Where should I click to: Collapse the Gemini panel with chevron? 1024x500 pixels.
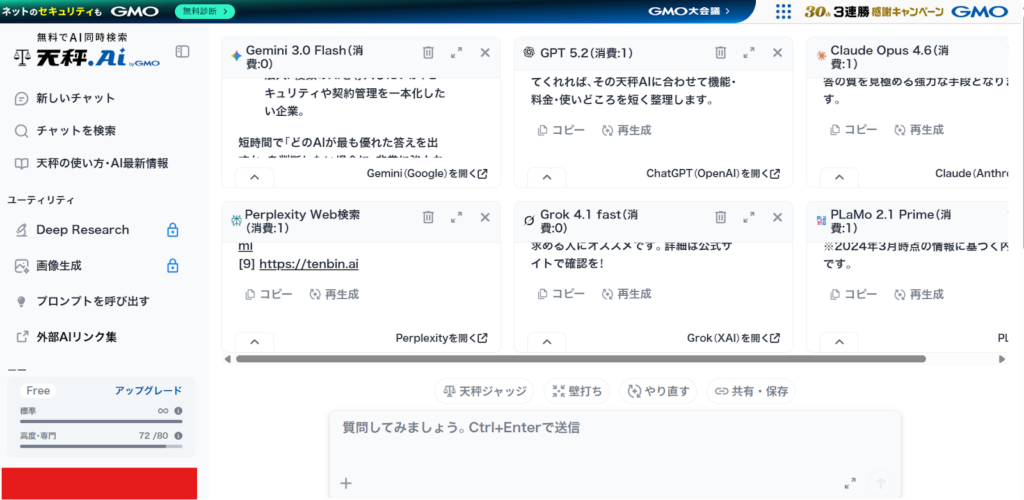pos(255,177)
